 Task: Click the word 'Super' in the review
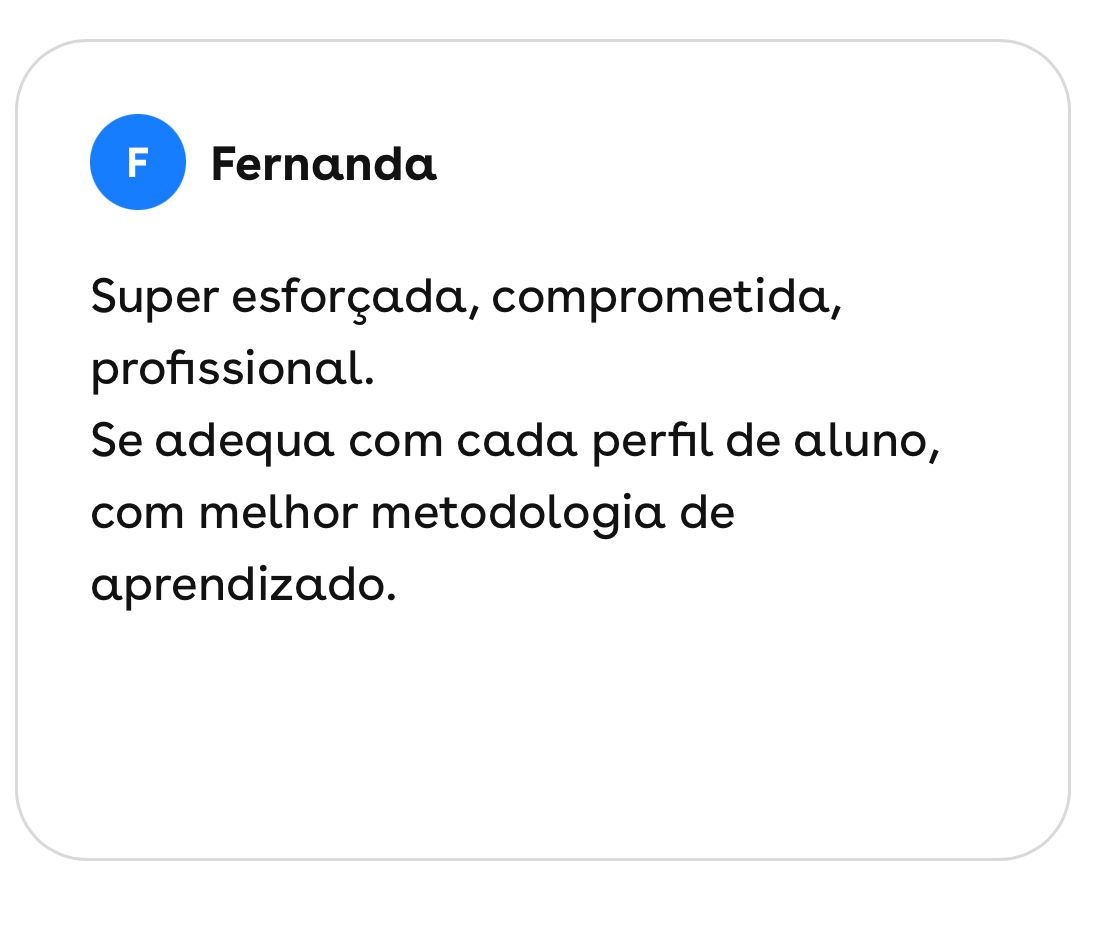154,299
